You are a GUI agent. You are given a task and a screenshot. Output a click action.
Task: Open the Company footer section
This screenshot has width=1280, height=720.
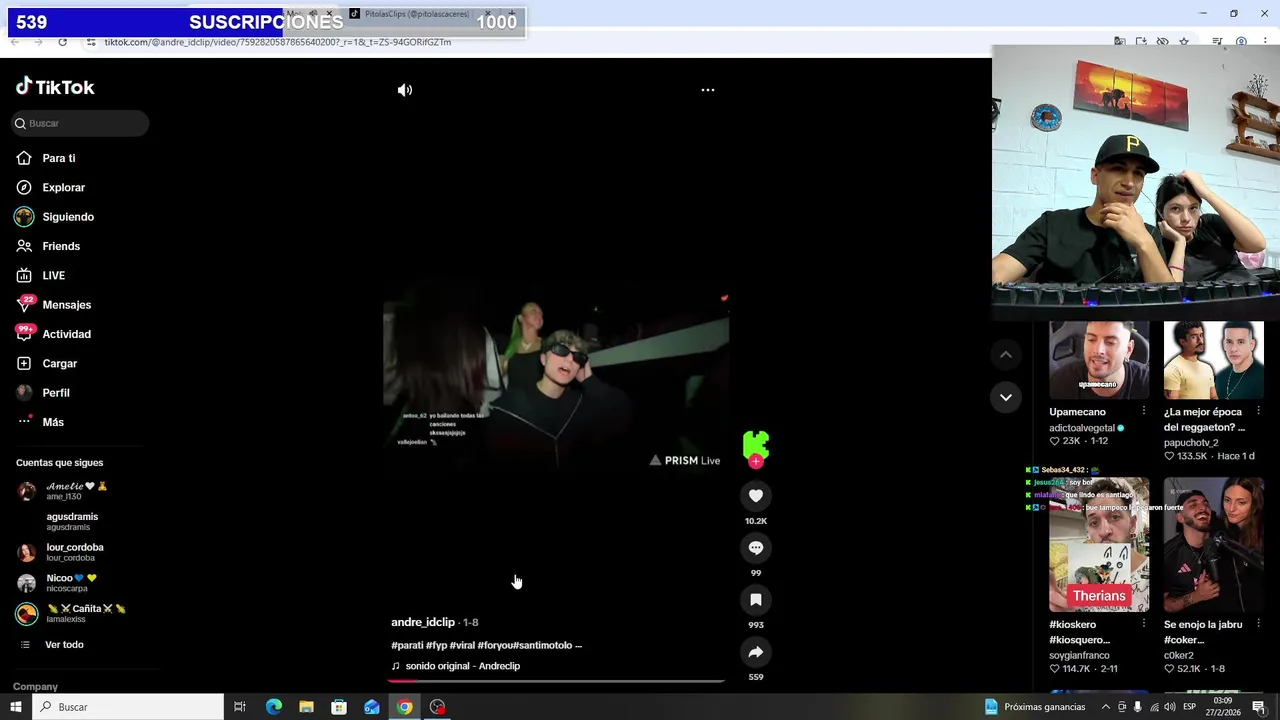coord(35,687)
